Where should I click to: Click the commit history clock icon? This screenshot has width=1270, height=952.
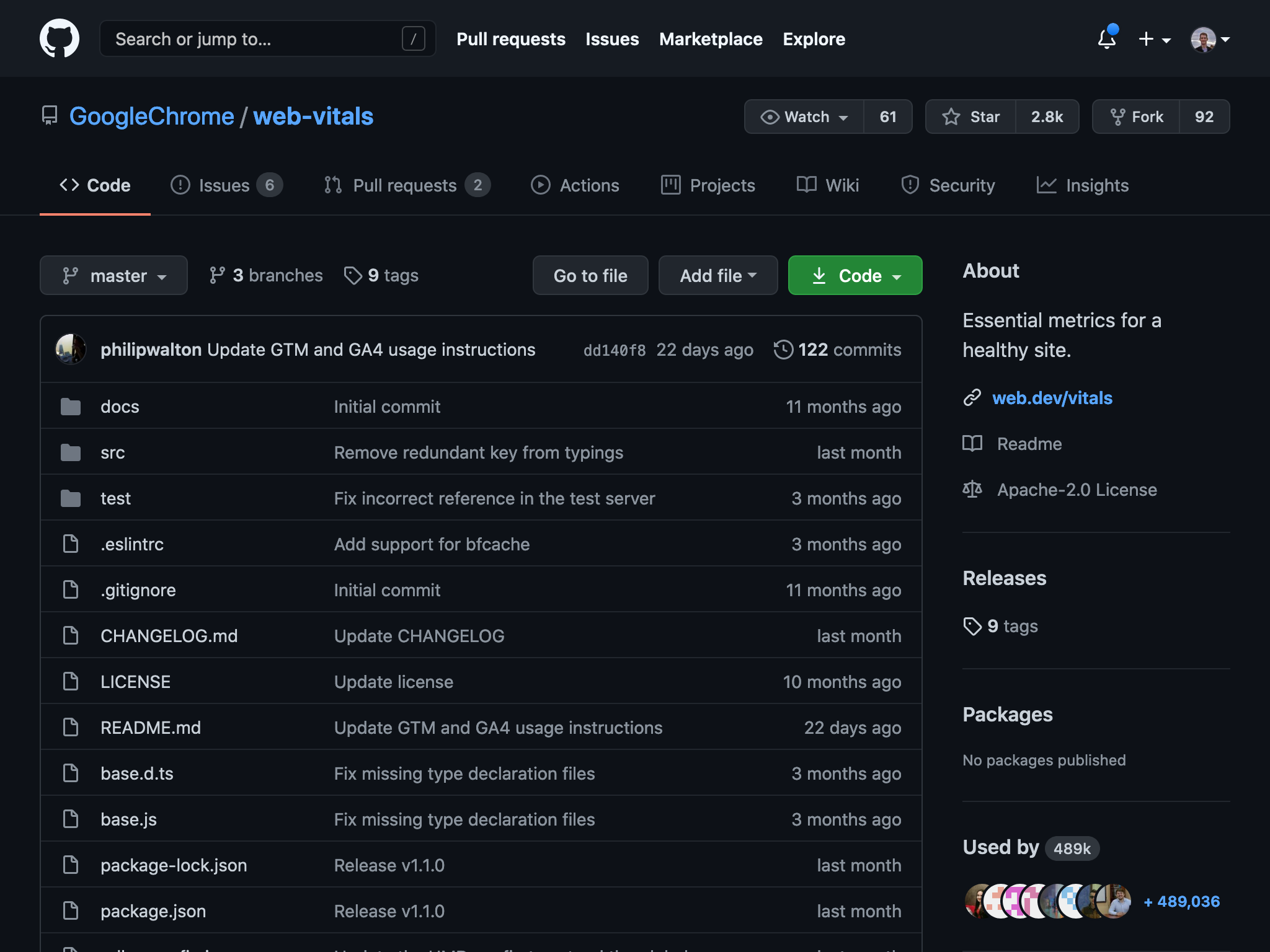783,350
